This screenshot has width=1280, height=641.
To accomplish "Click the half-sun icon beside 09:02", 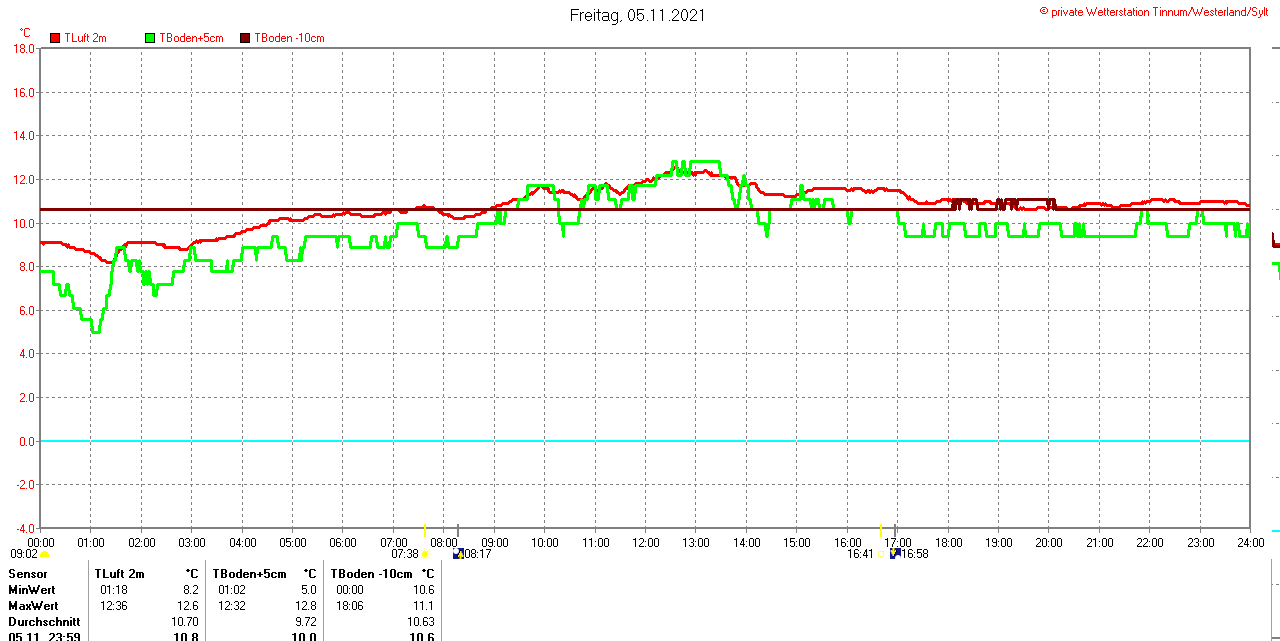I will pyautogui.click(x=44, y=554).
